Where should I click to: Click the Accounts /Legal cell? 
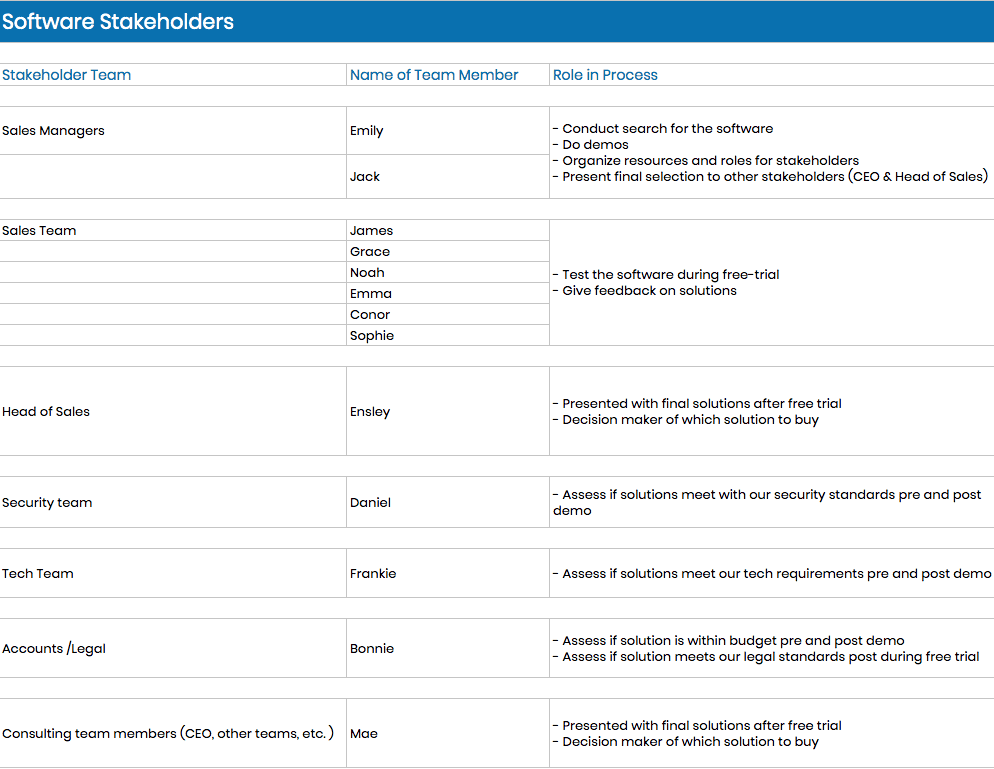(x=173, y=649)
